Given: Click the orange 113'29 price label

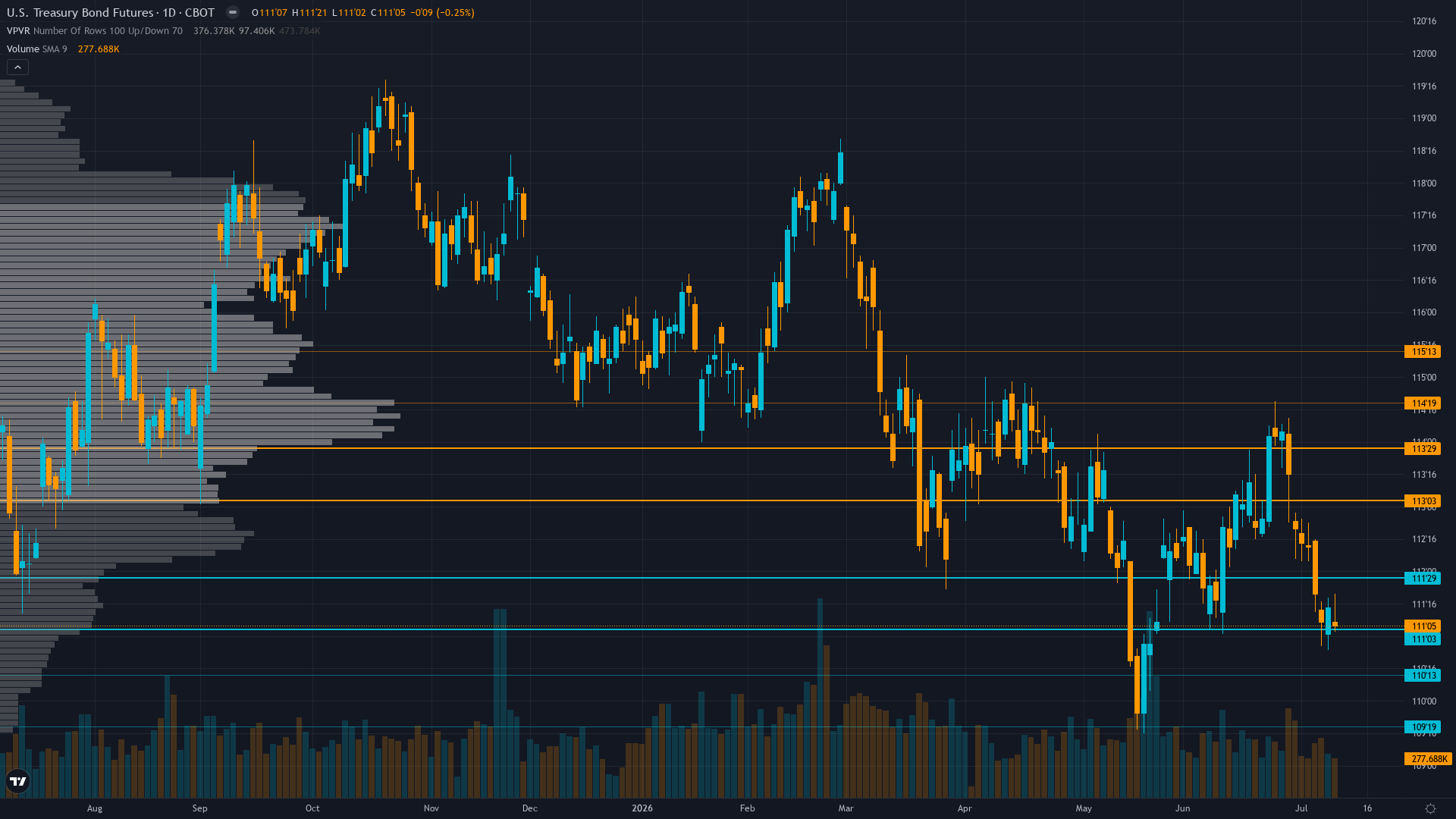Looking at the screenshot, I should [x=1423, y=449].
